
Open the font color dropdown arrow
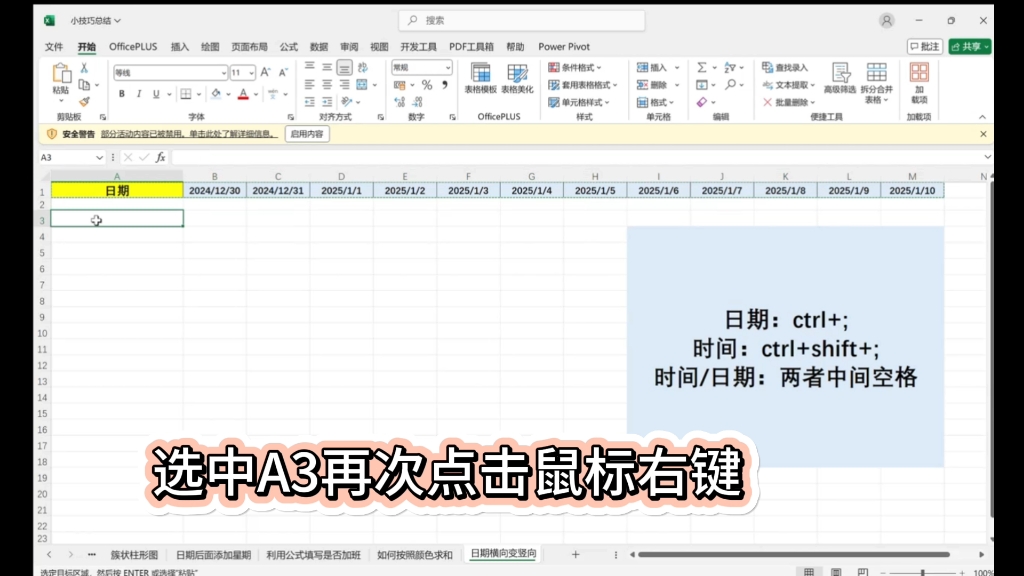[x=256, y=94]
